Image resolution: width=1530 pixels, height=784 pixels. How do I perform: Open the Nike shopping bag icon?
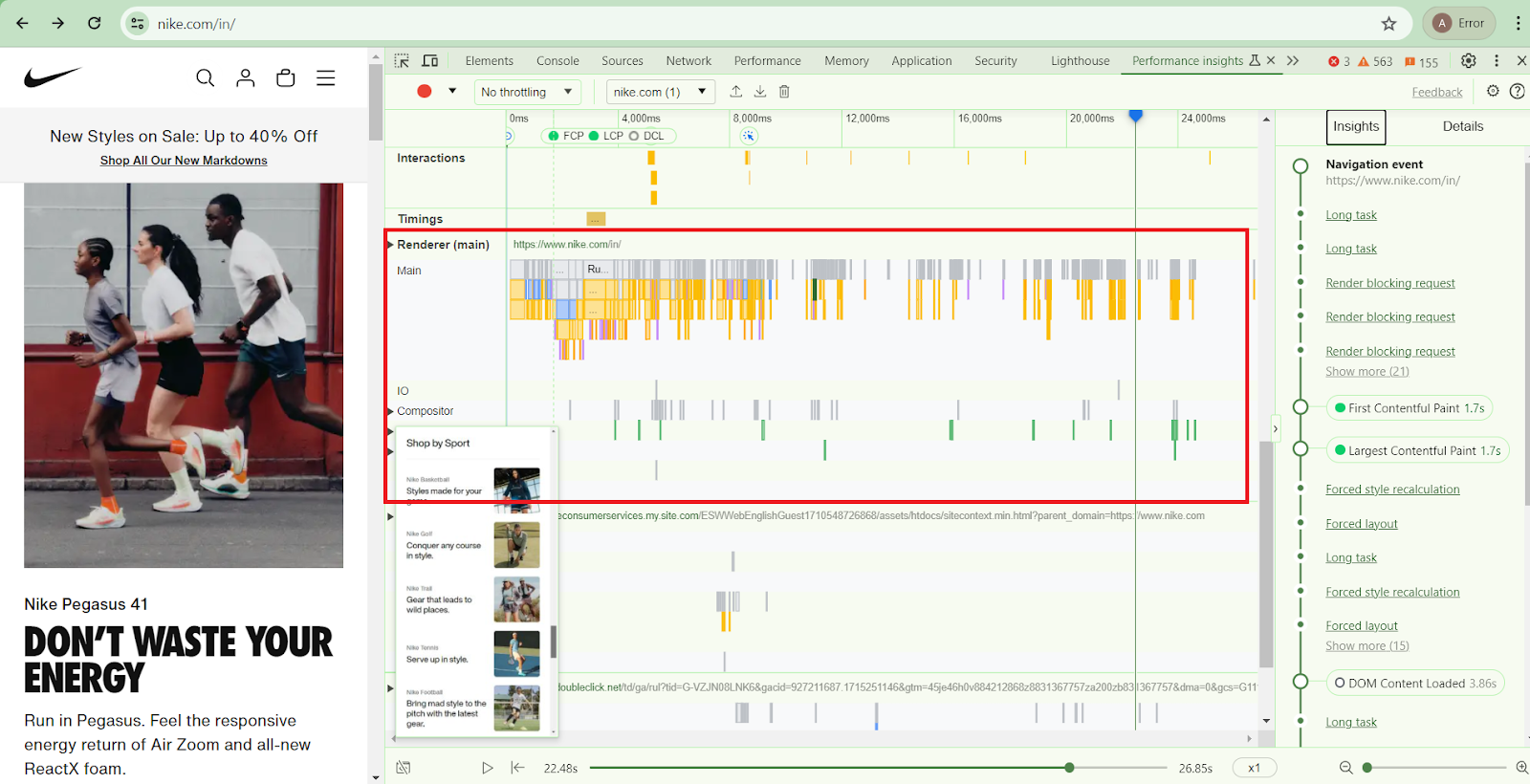pyautogui.click(x=285, y=77)
